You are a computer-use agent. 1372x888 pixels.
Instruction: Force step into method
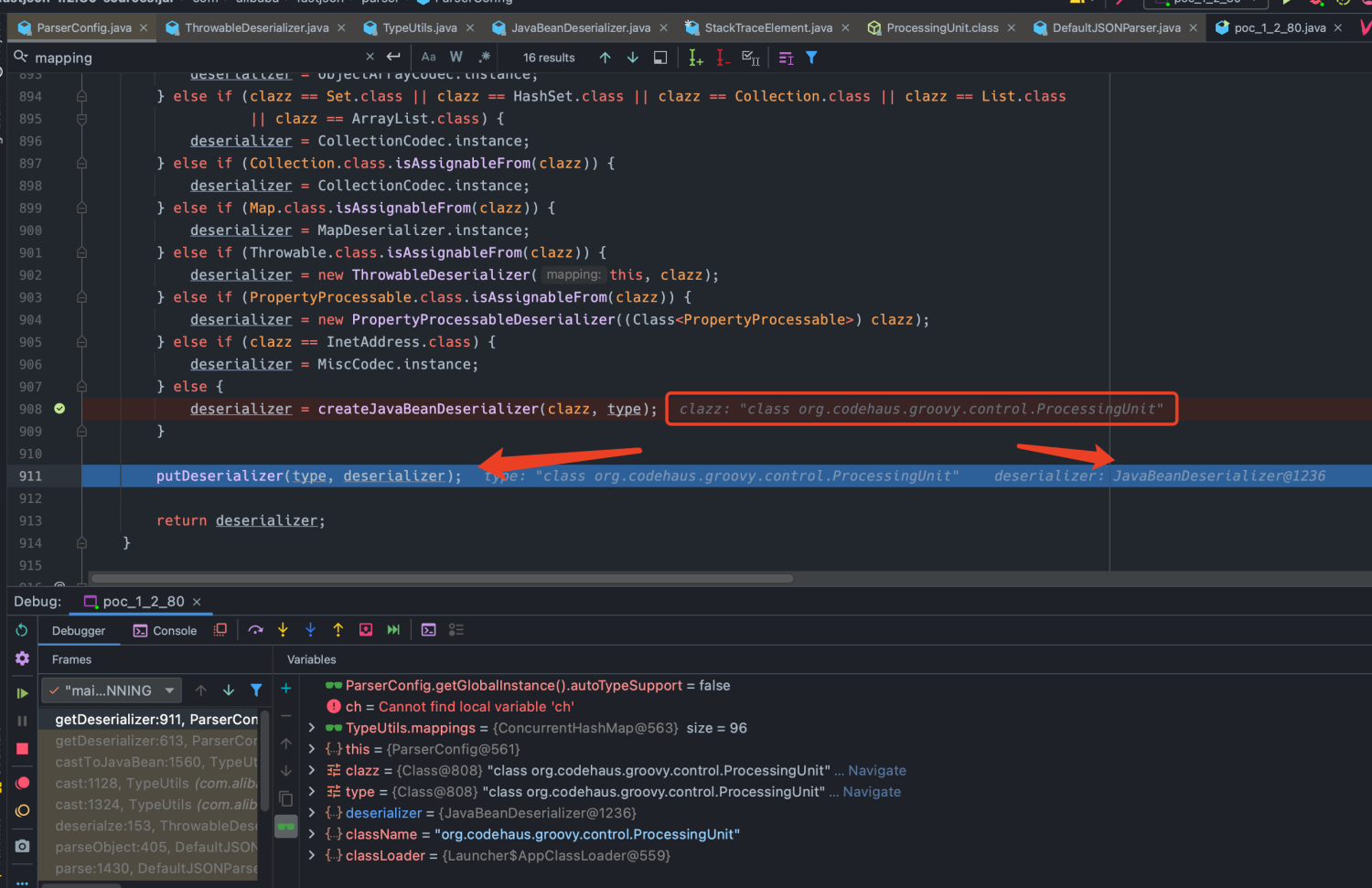coord(310,630)
